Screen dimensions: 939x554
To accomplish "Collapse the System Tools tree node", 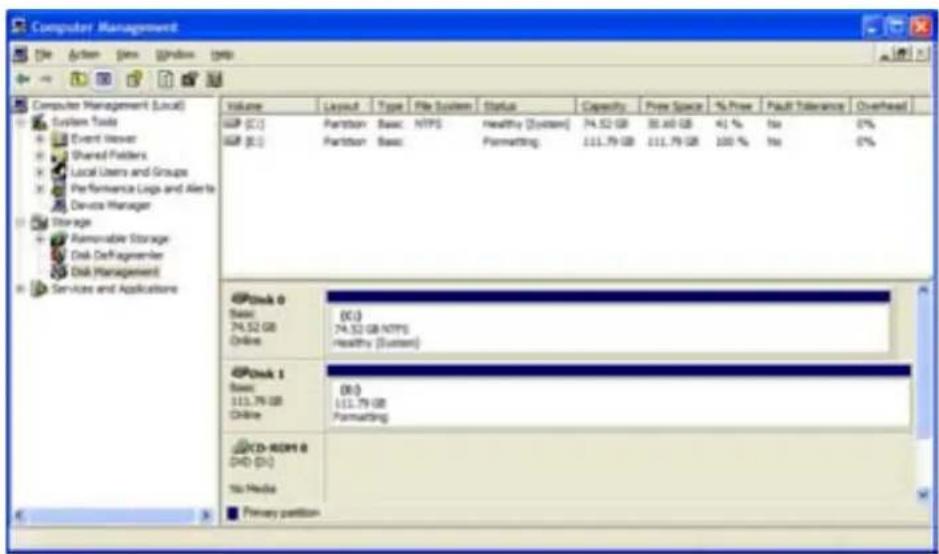I will point(21,122).
